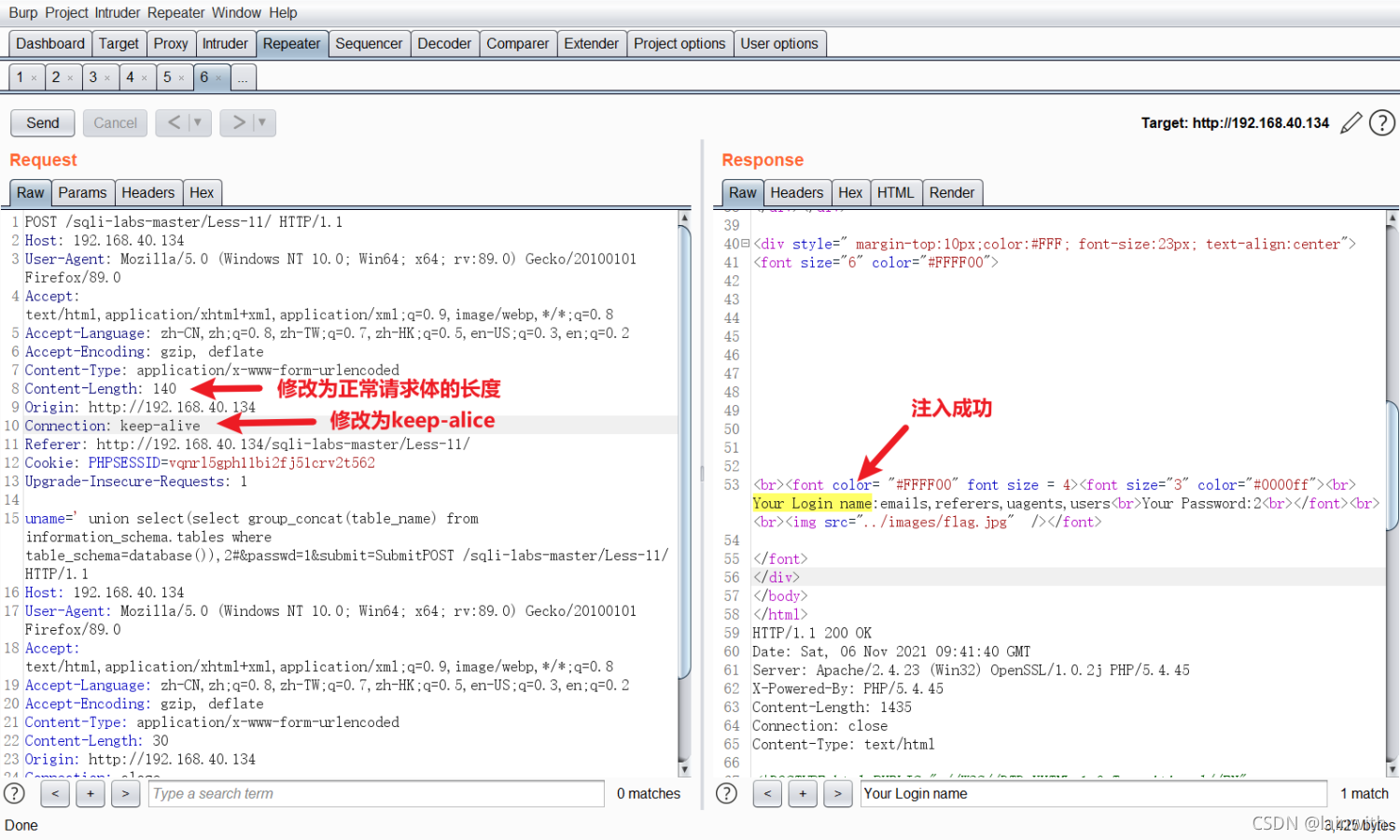Viewport: 1400px width, 840px height.
Task: Show response Hex view
Action: point(850,192)
